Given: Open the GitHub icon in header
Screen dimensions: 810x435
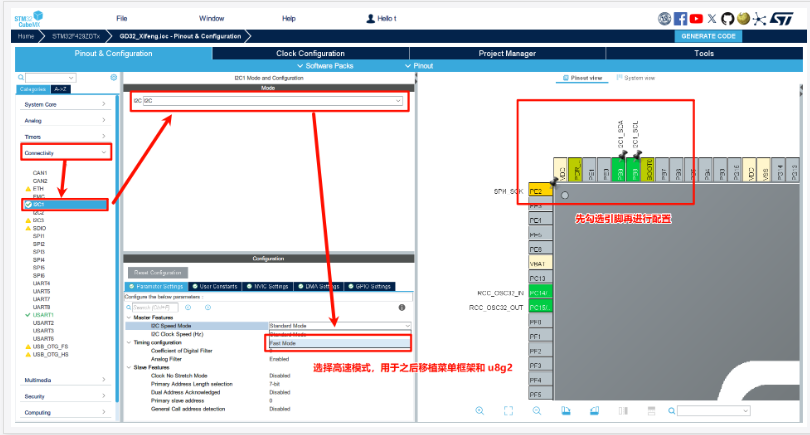Looking at the screenshot, I should click(727, 19).
